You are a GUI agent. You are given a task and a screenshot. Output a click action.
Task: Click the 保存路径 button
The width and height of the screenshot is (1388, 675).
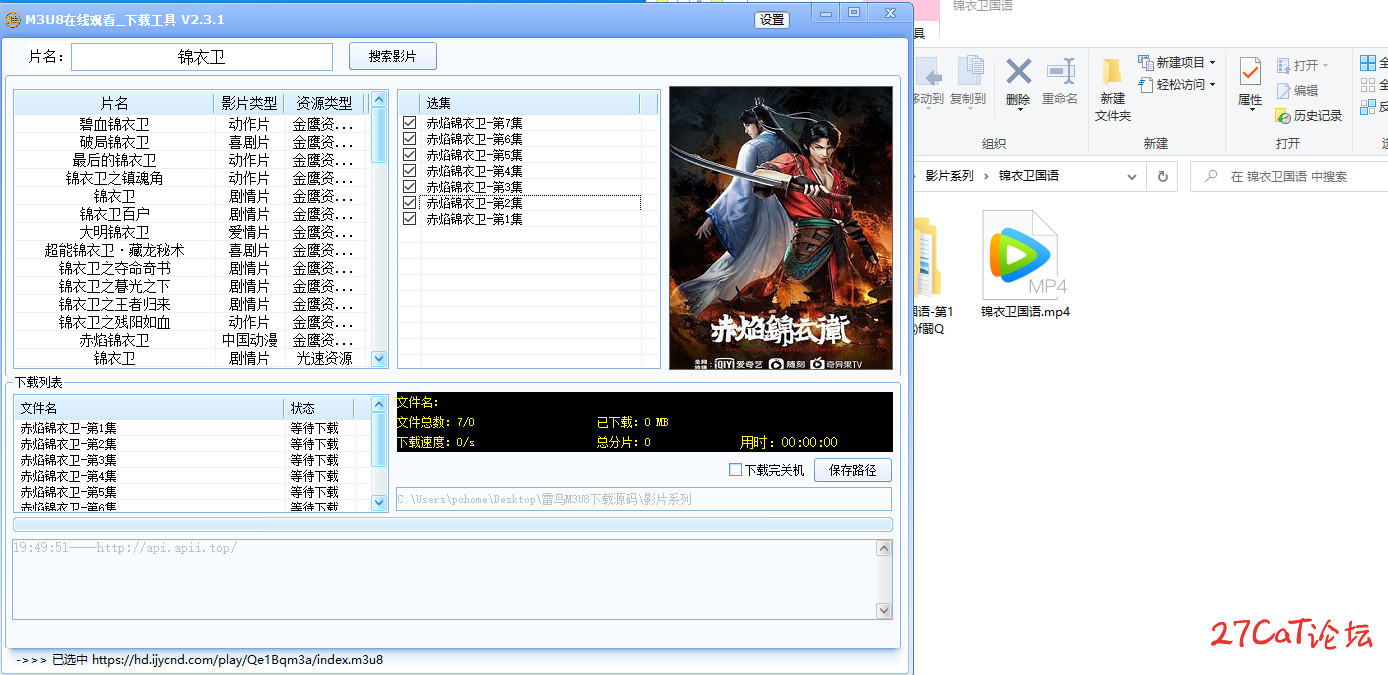click(853, 470)
